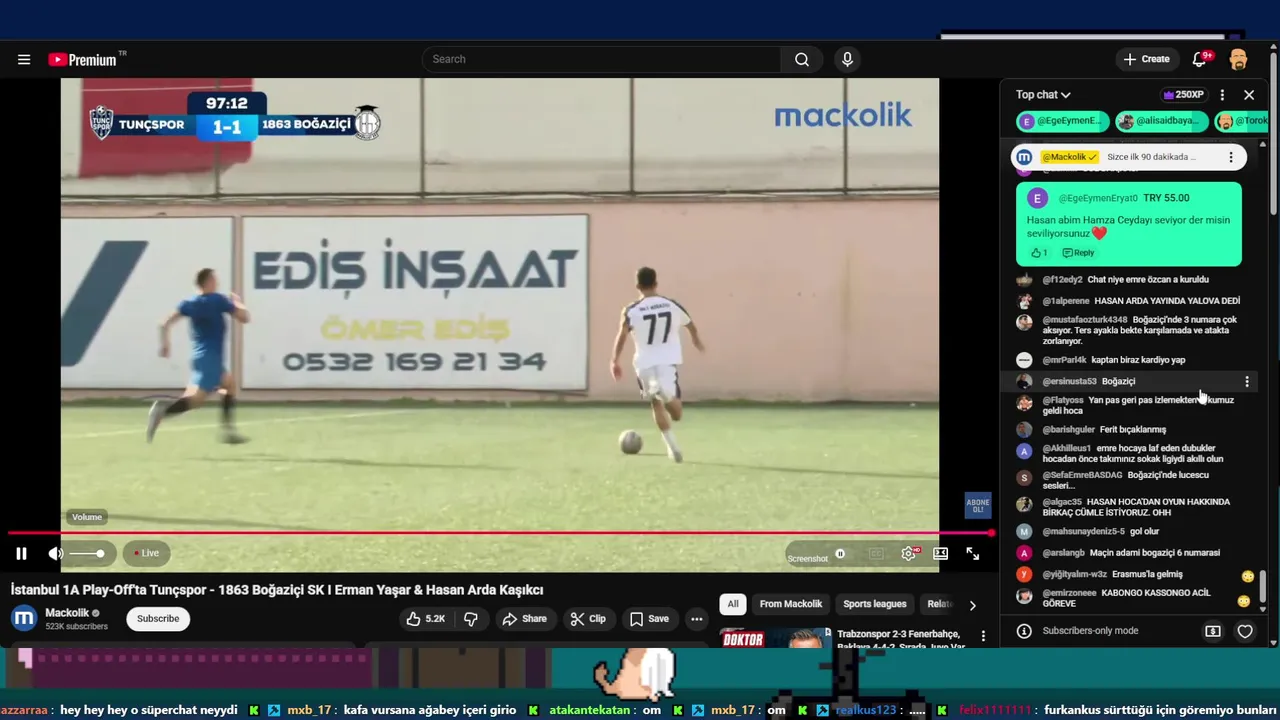
Task: Like the EgeEymenEryat0 super chat
Action: coord(1038,253)
